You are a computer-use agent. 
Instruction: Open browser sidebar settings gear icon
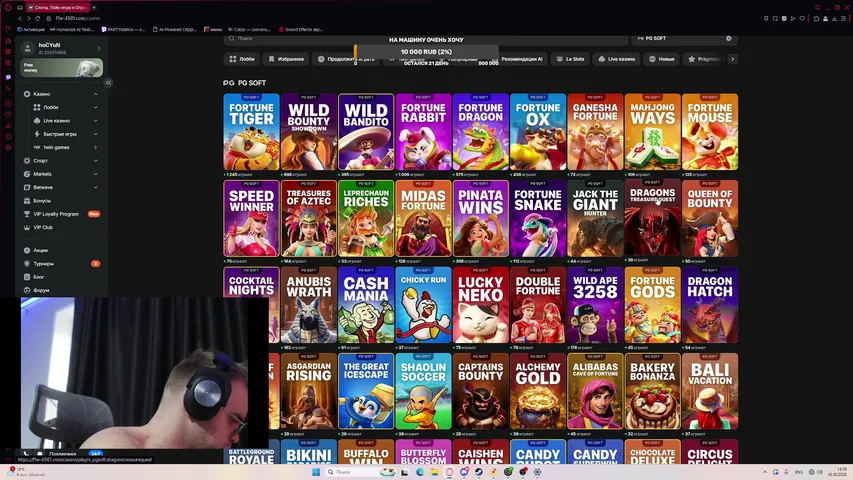[x=8, y=147]
